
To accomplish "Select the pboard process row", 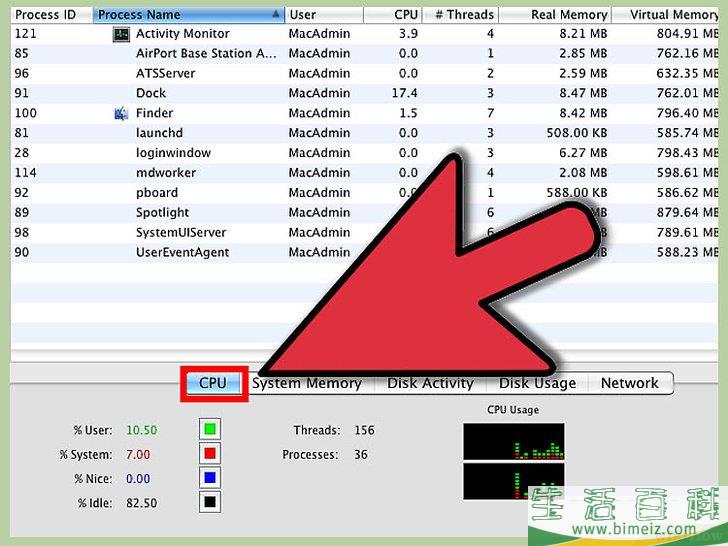I will [364, 193].
